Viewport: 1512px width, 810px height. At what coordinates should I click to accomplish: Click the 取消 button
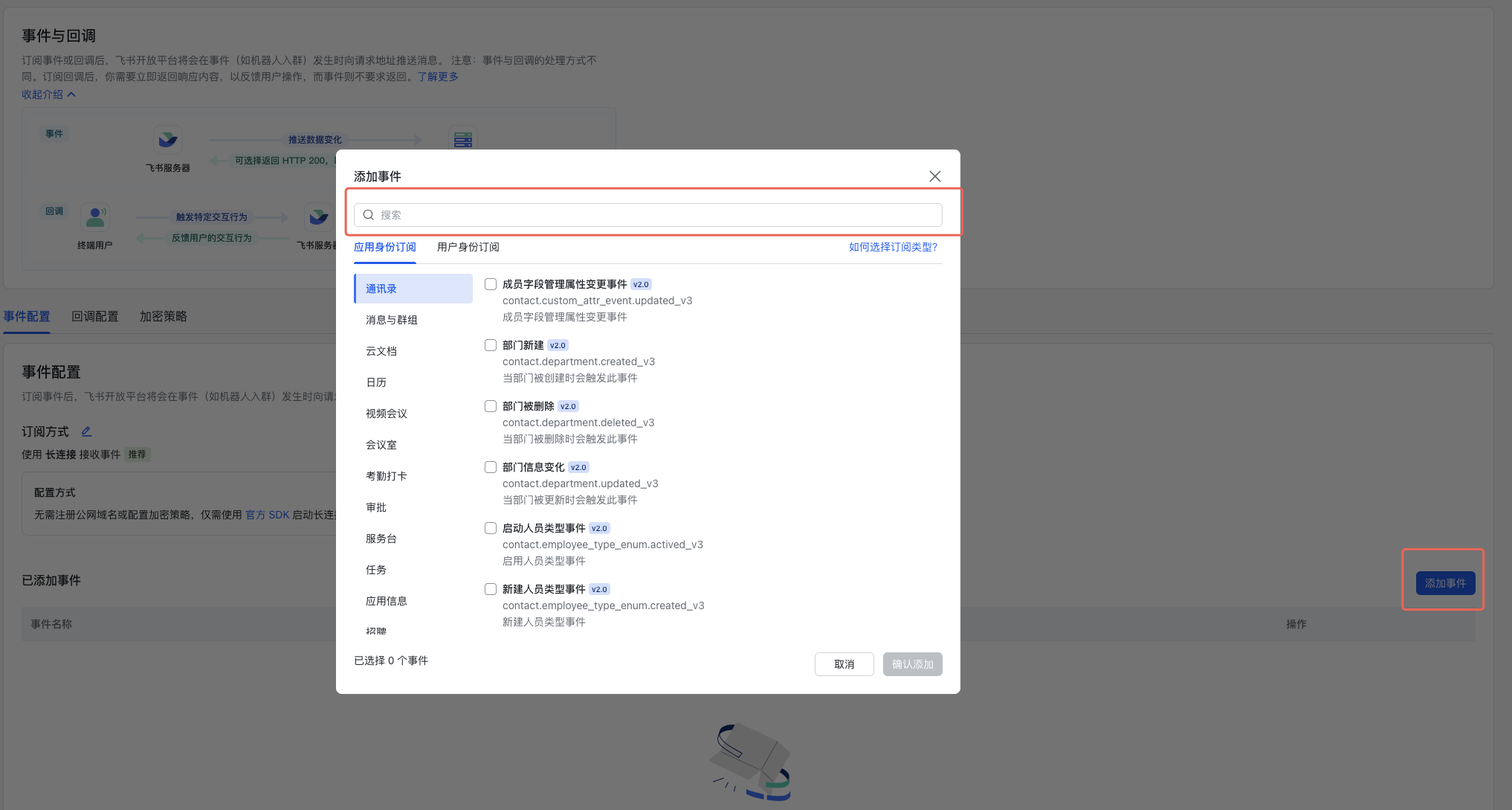point(844,664)
